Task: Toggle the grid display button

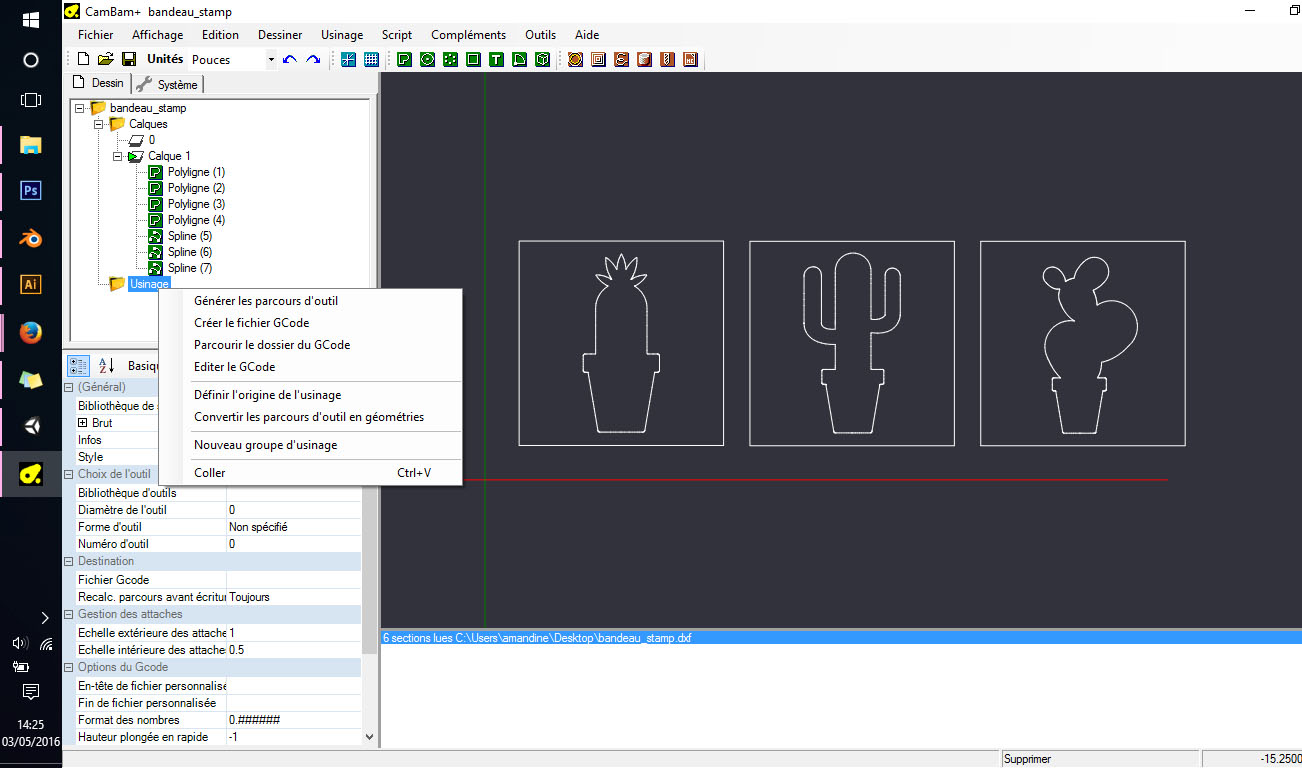Action: pos(371,60)
